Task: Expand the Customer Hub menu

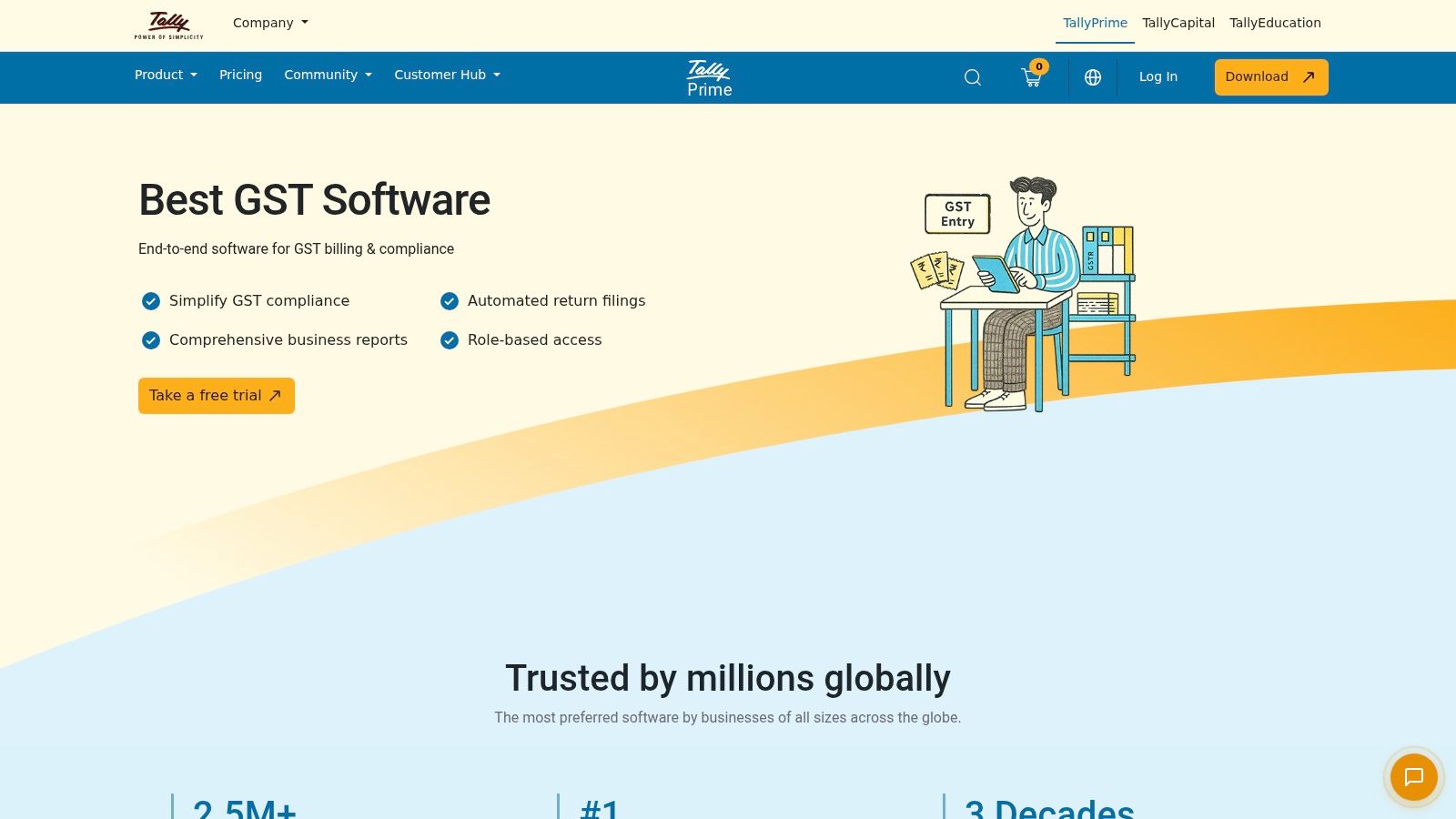Action: click(447, 75)
